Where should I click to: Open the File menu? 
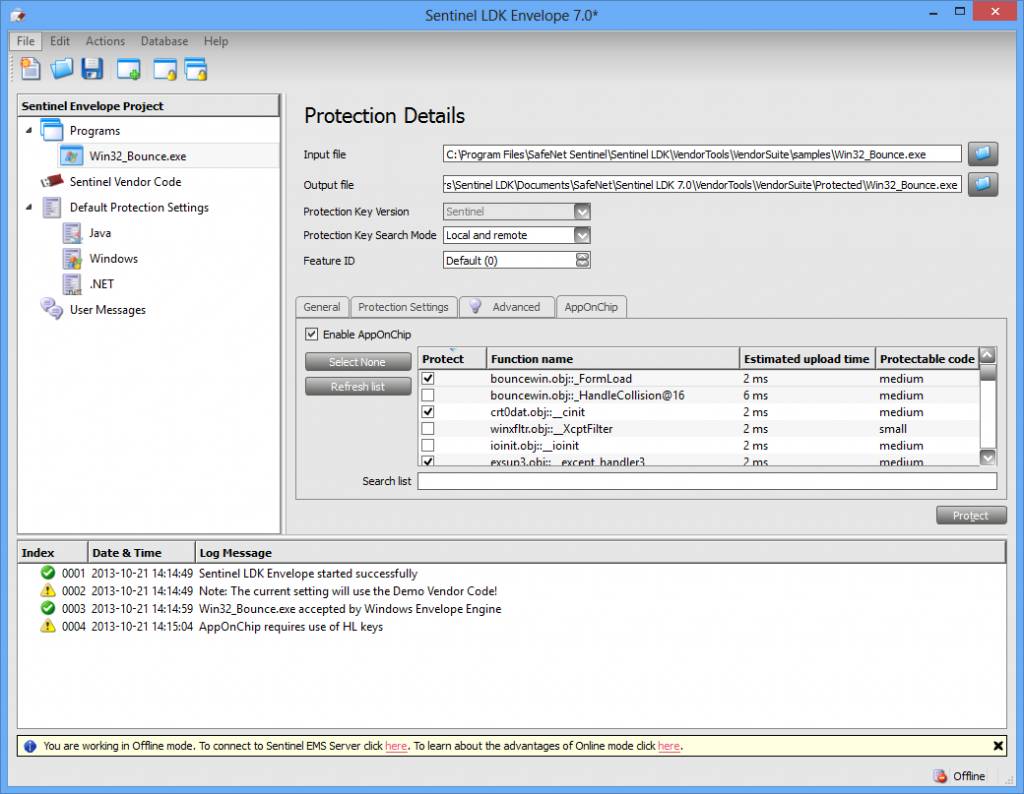coord(25,41)
